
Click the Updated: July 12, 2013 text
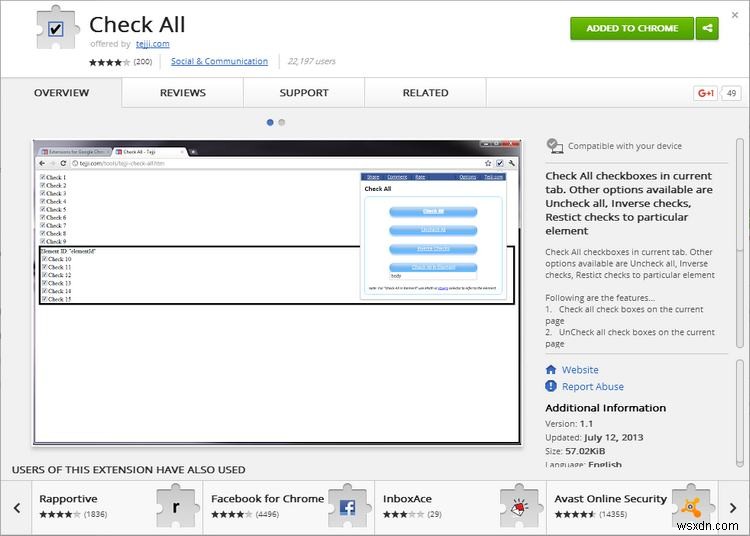point(594,438)
